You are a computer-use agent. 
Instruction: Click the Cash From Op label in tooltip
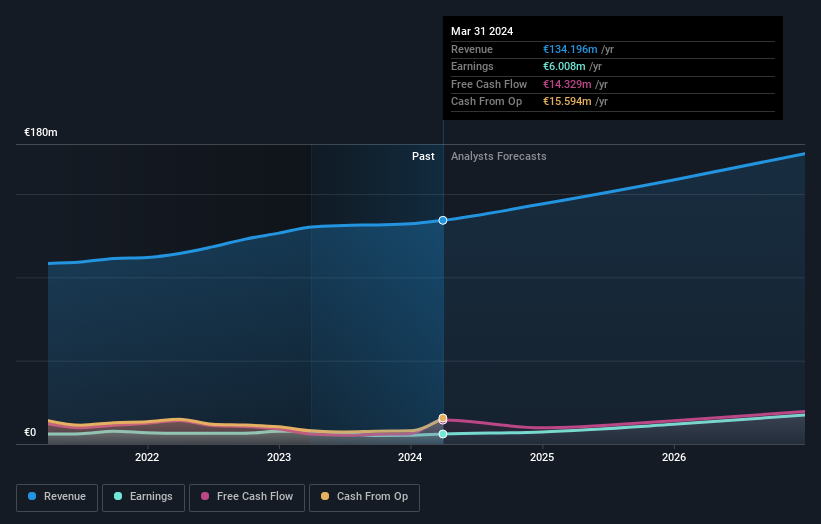[486, 102]
